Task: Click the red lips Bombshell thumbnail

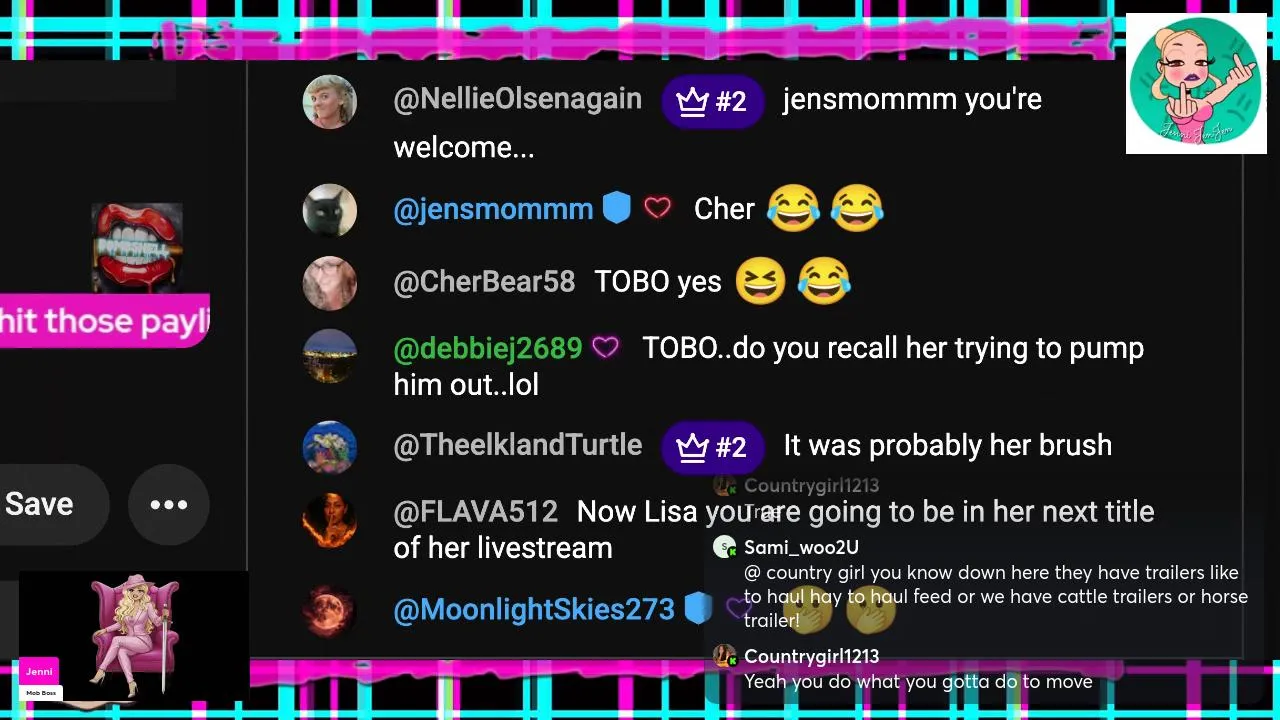Action: (x=137, y=247)
